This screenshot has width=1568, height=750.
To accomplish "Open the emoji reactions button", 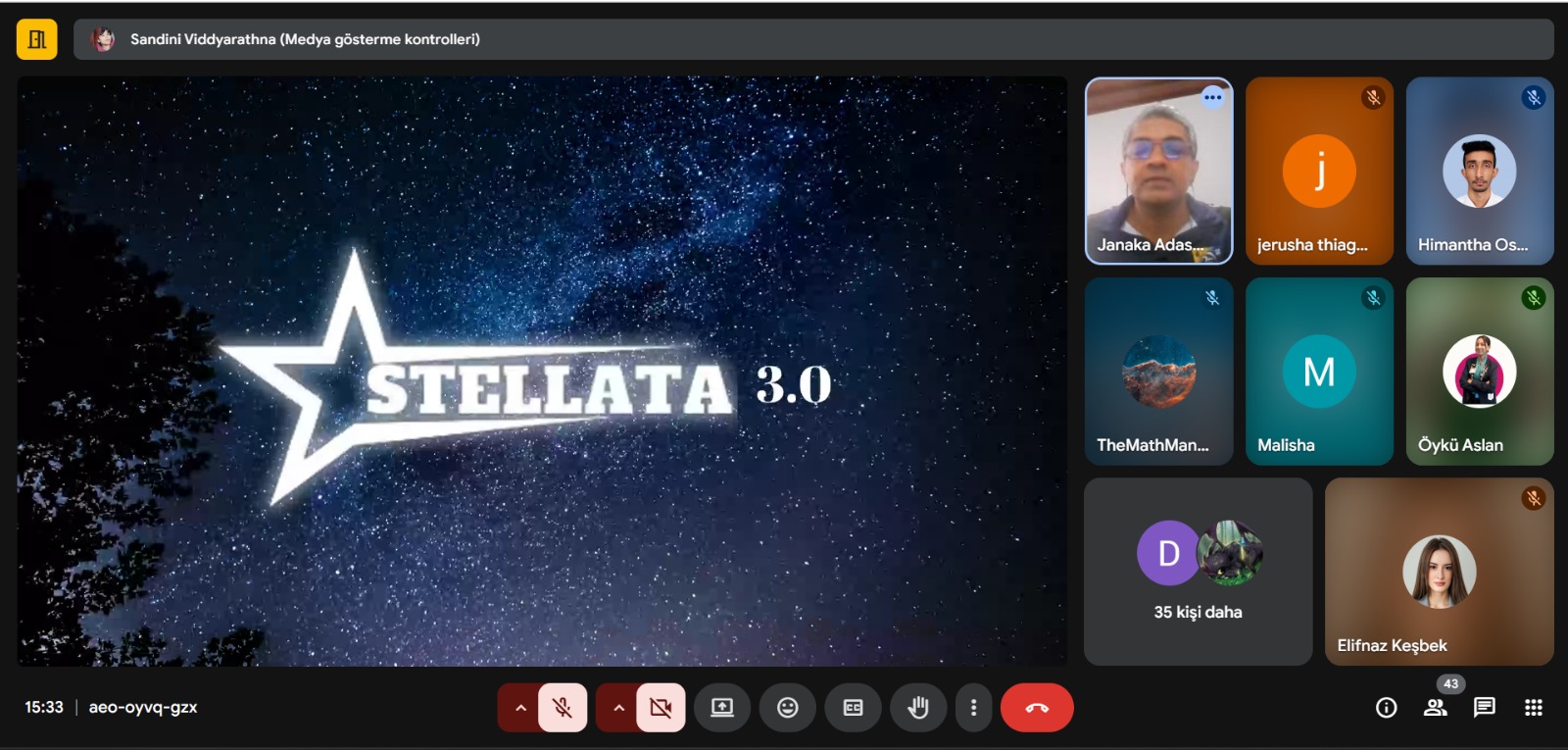I will [787, 708].
